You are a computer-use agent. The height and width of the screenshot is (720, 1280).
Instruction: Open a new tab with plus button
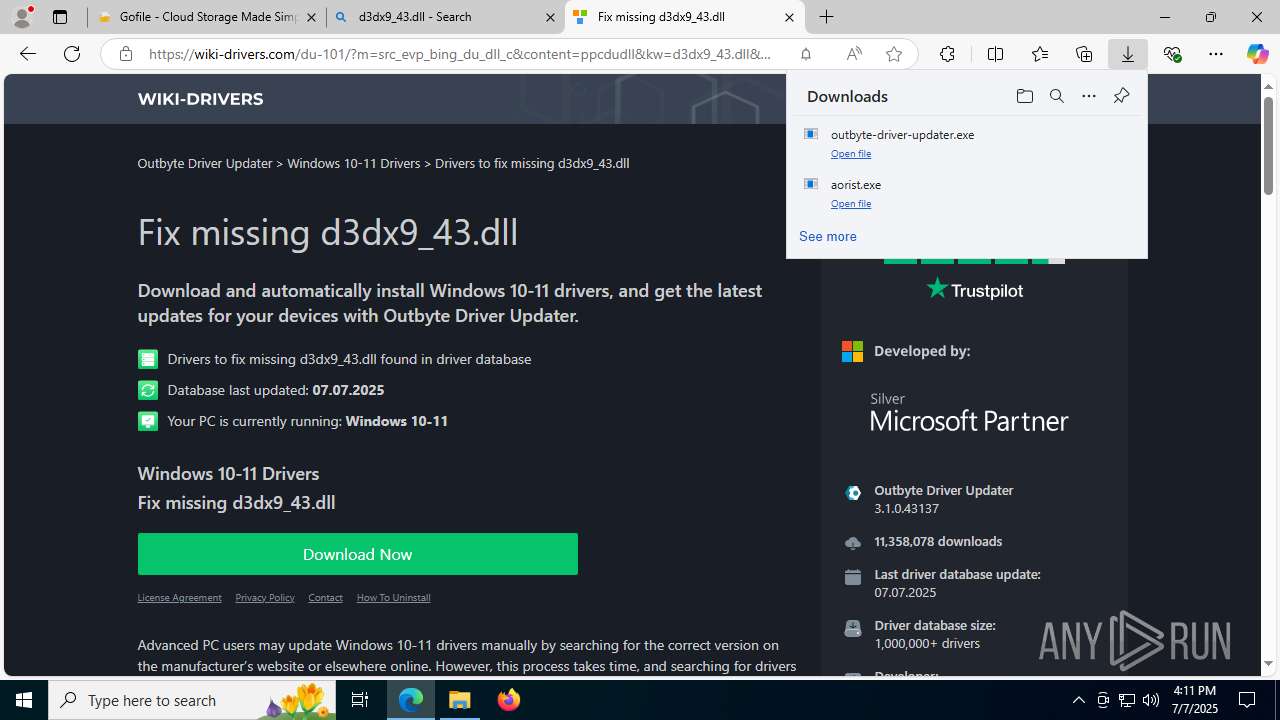[826, 17]
